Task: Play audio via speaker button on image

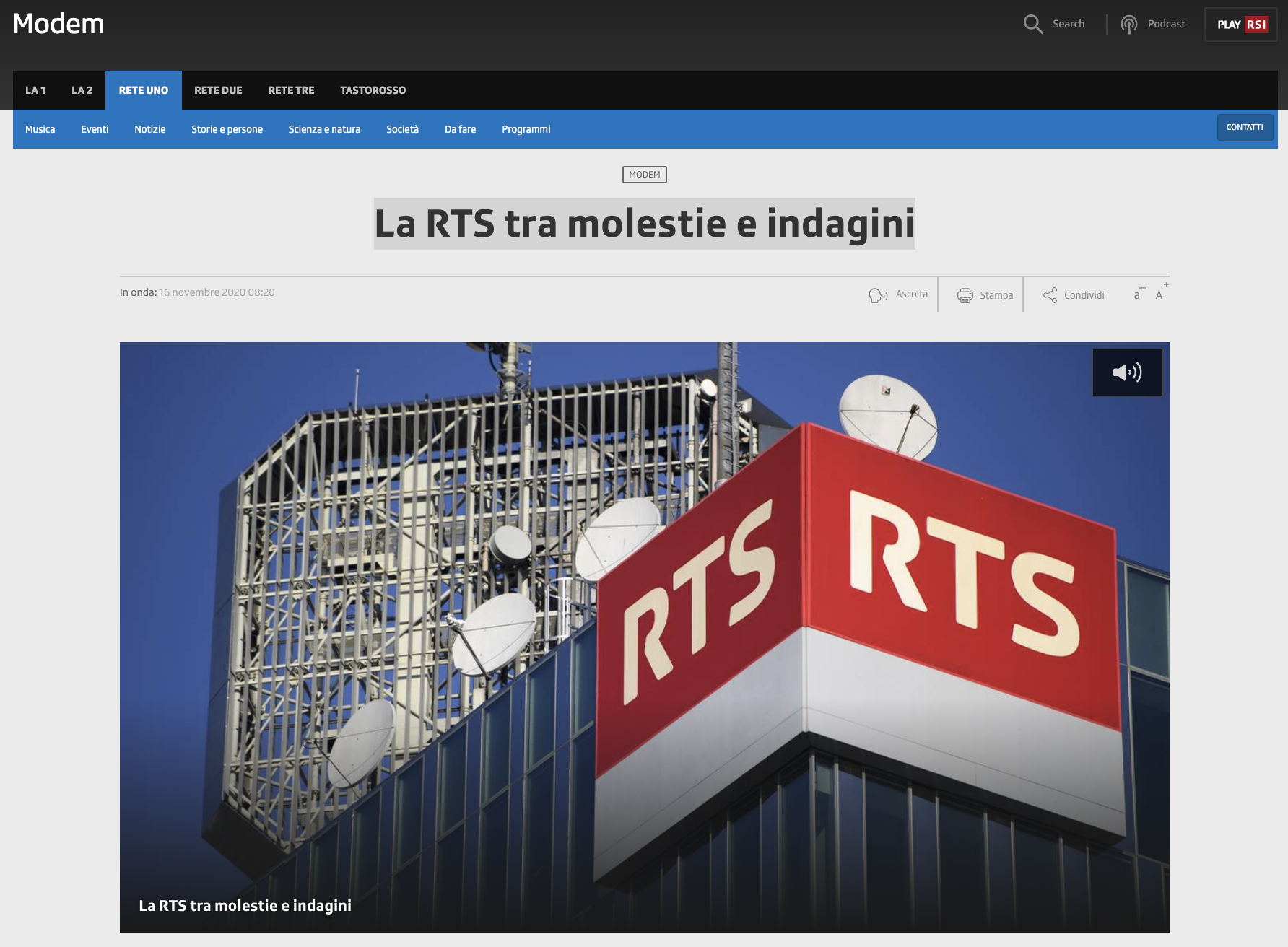Action: tap(1127, 372)
